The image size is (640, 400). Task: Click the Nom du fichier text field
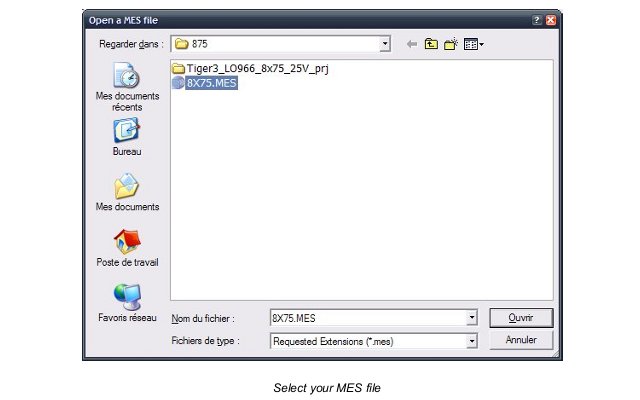[369, 318]
